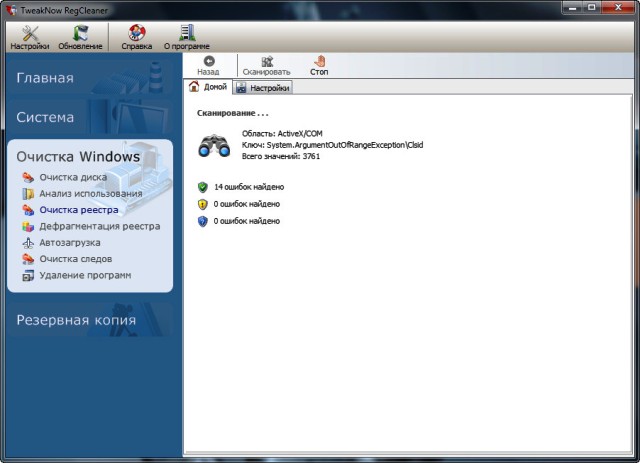Open the Автозагрузка link
The width and height of the screenshot is (640, 463).
coord(70,243)
